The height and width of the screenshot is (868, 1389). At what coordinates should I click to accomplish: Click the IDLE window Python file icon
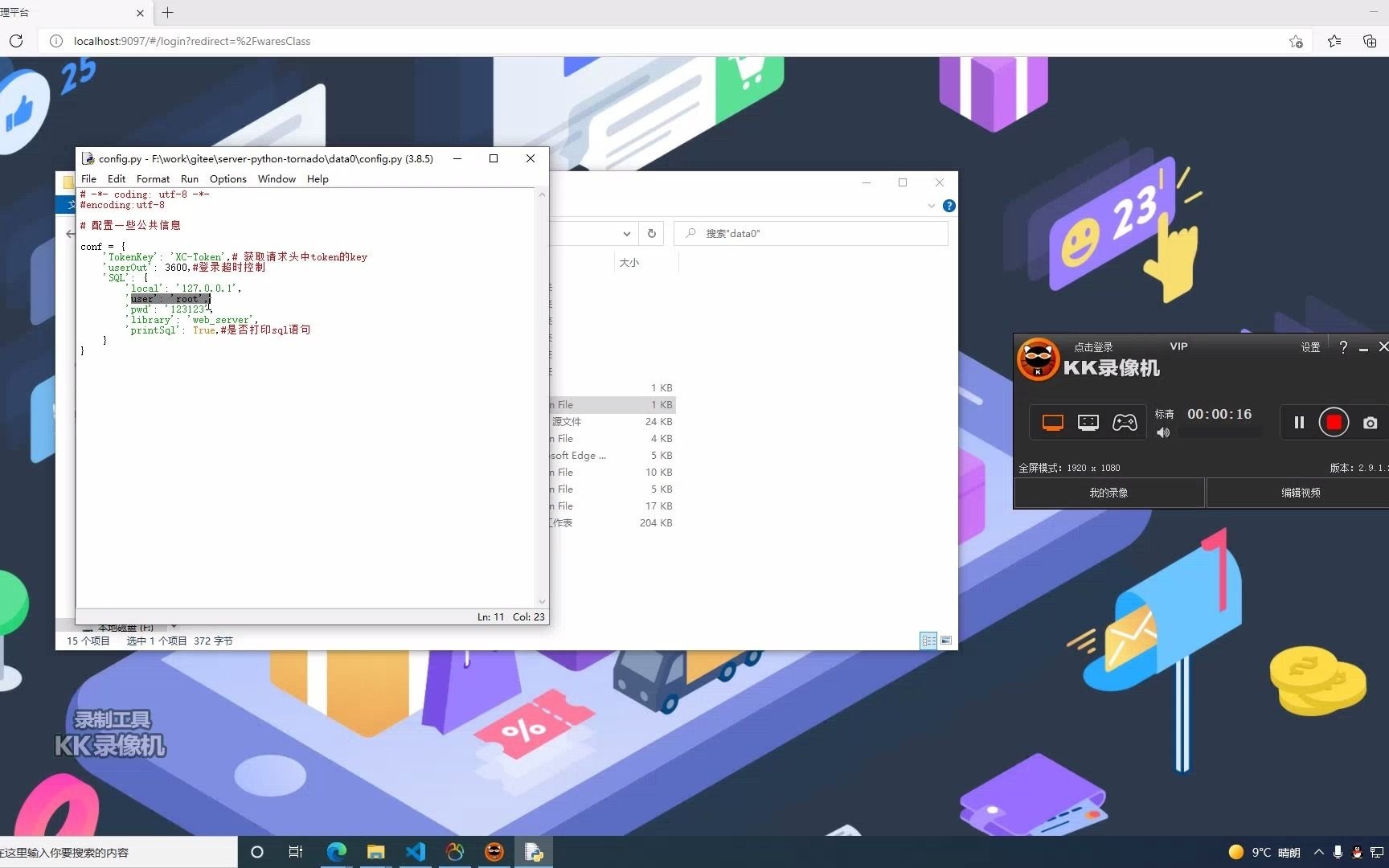tap(88, 158)
